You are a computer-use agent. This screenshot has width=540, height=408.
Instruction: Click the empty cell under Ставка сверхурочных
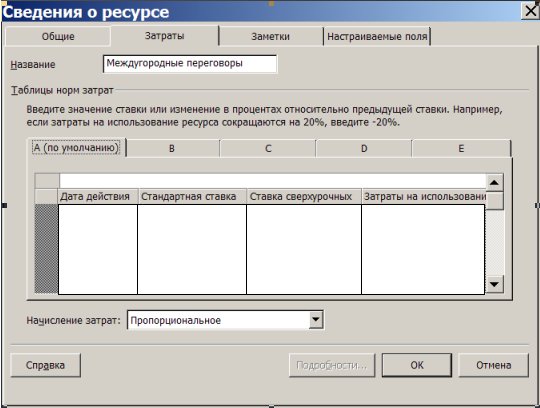304,249
